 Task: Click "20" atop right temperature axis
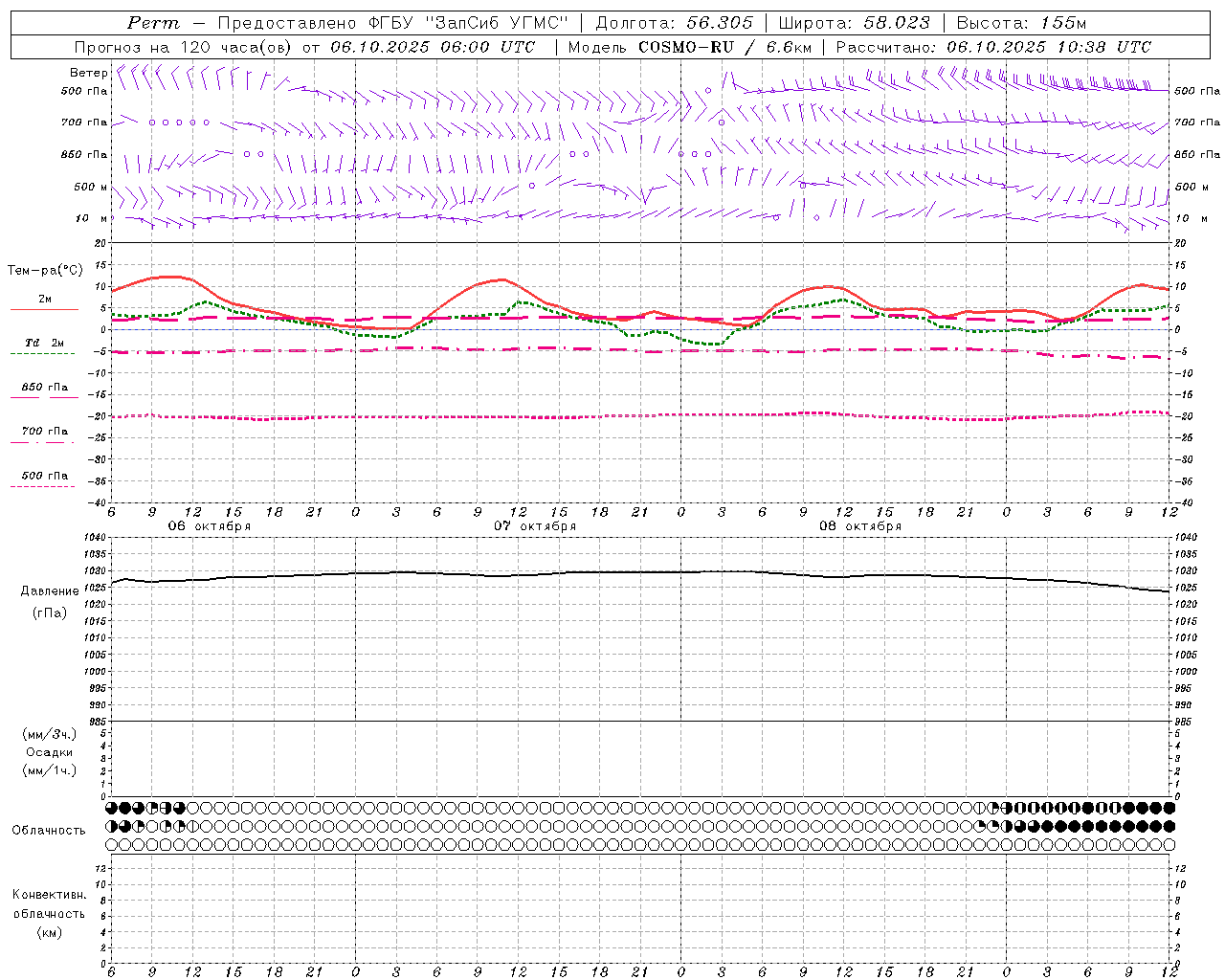click(x=1180, y=244)
